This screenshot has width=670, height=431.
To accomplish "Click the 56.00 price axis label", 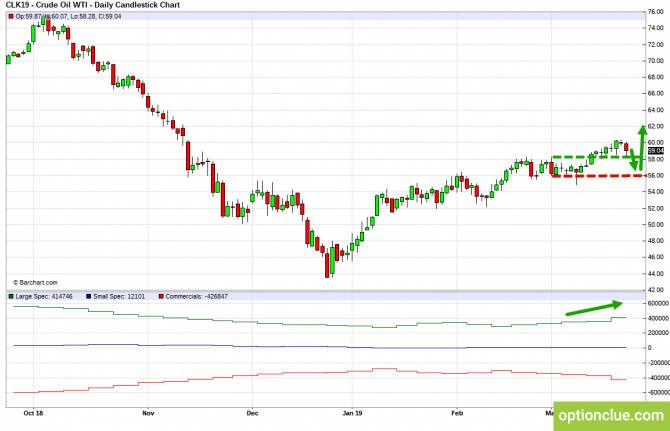I will point(655,175).
